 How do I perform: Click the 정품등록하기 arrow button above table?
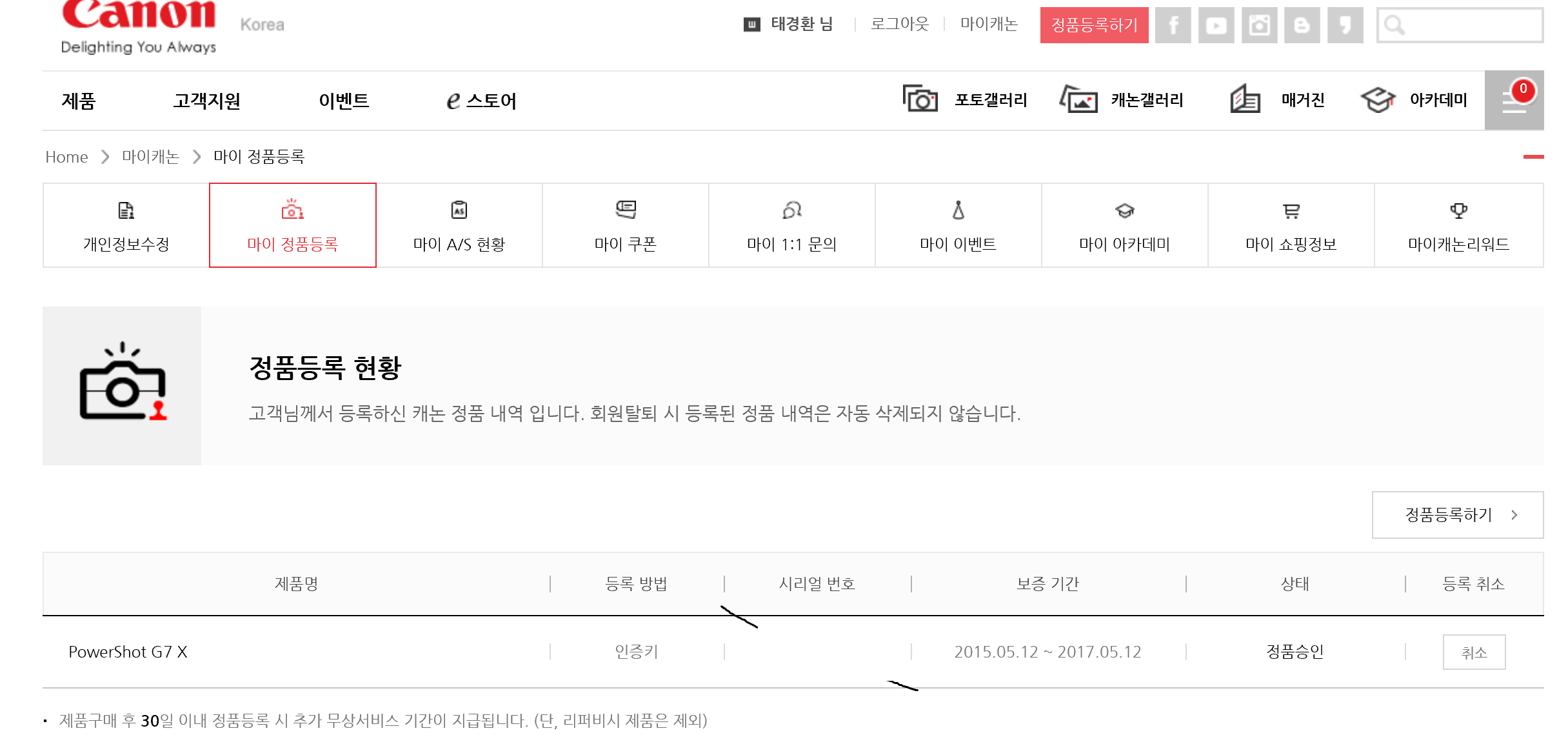1457,515
